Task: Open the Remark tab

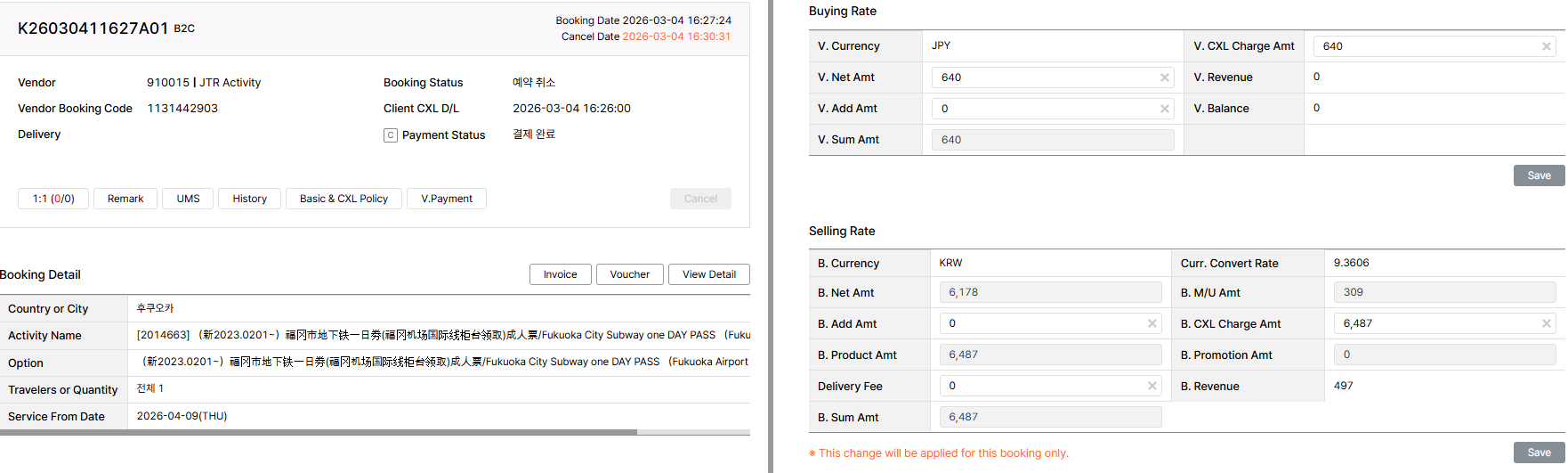Action: 125,199
